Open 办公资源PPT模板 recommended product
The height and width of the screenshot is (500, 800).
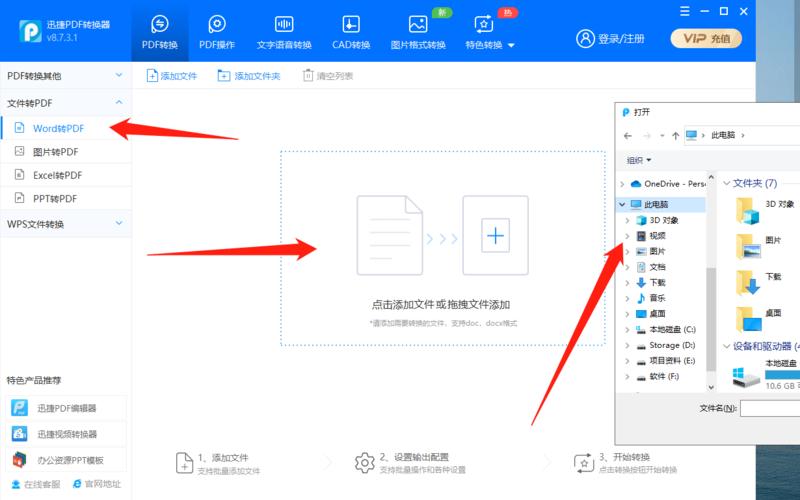click(66, 460)
